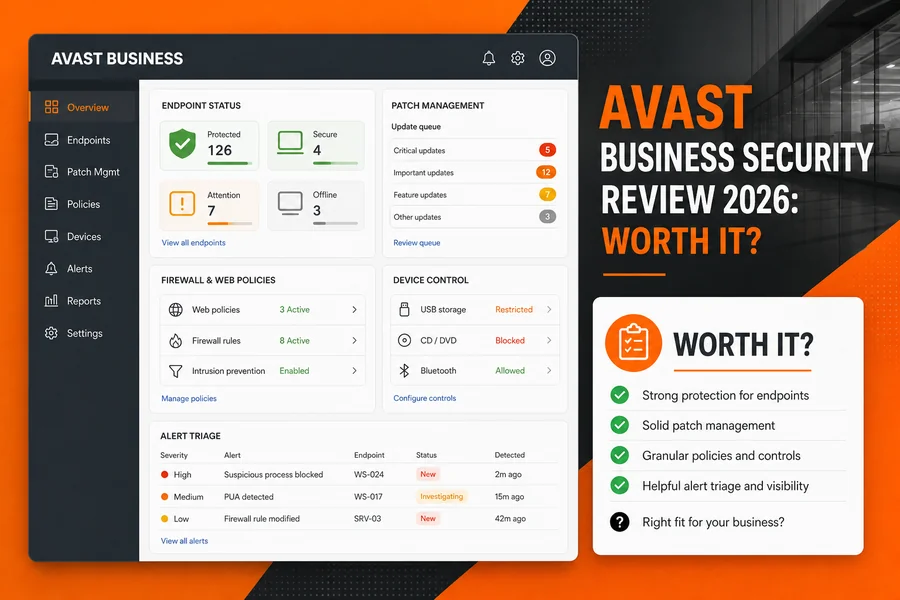Viewport: 900px width, 600px height.
Task: Click the Overview grid icon in sidebar
Action: [x=52, y=107]
